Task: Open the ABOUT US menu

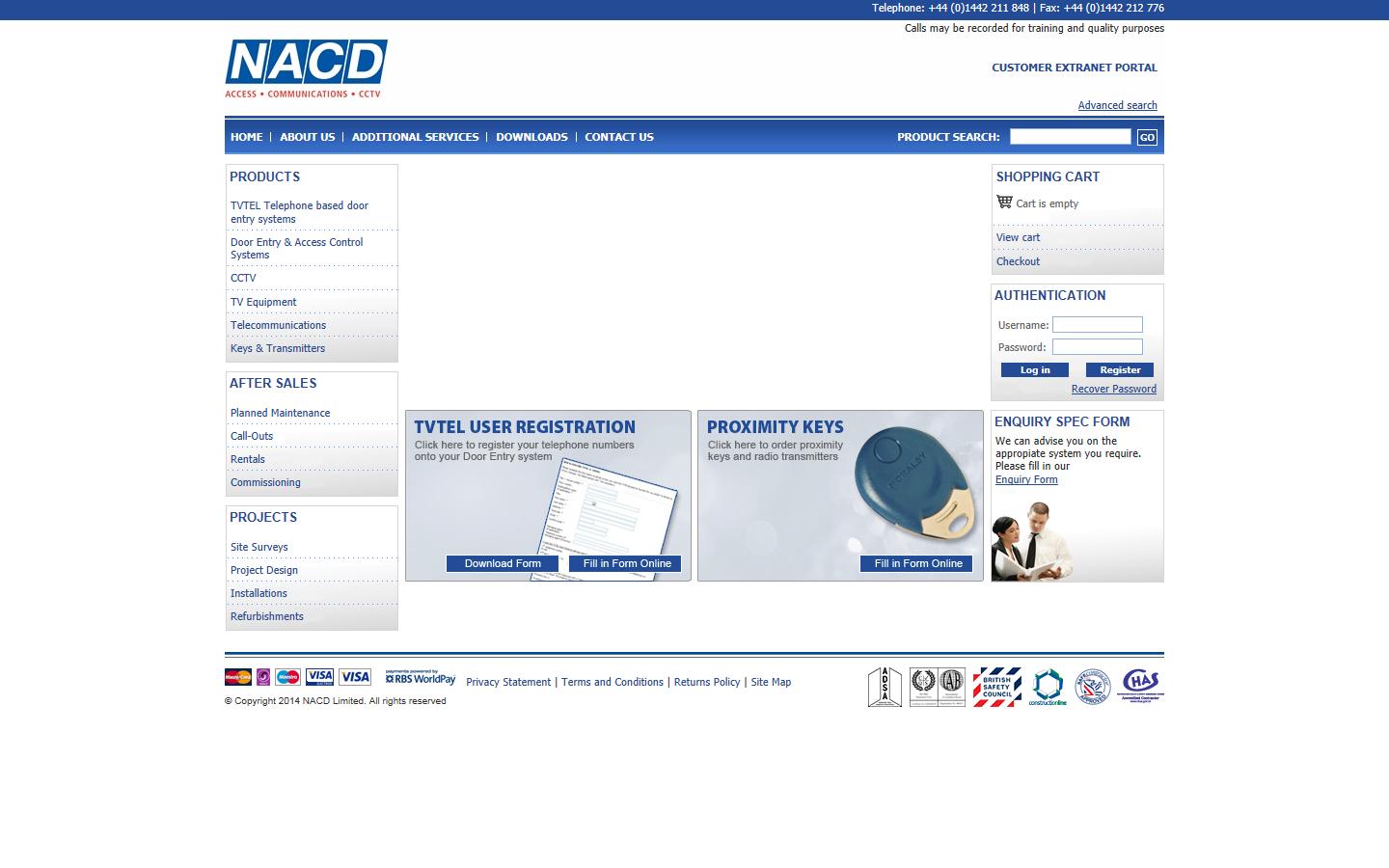Action: pyautogui.click(x=307, y=137)
